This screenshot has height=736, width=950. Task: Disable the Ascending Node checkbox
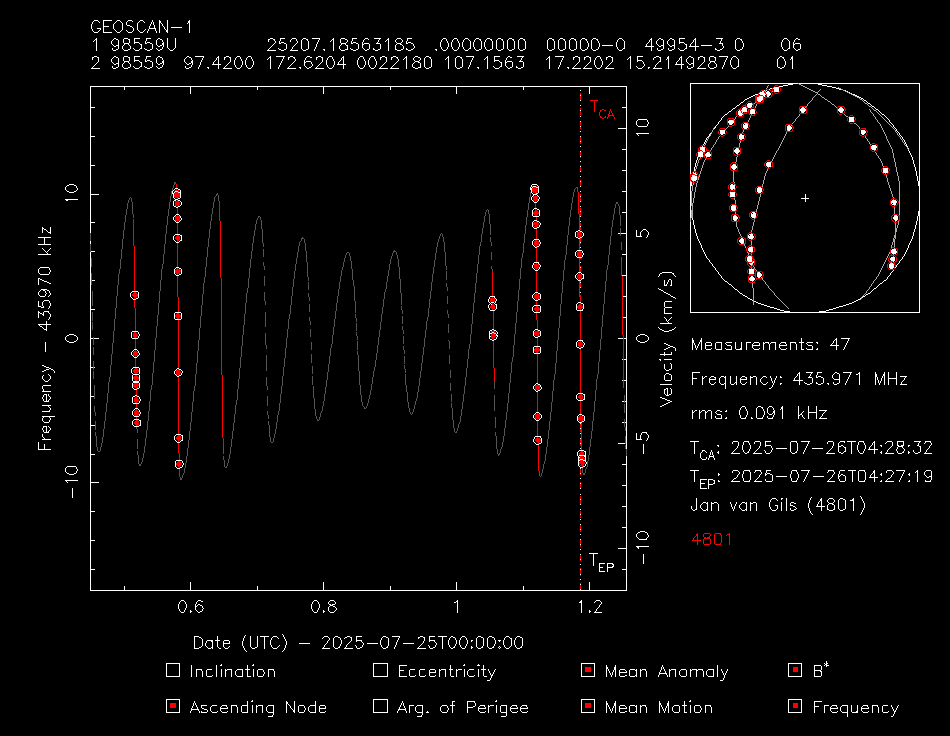point(173,707)
